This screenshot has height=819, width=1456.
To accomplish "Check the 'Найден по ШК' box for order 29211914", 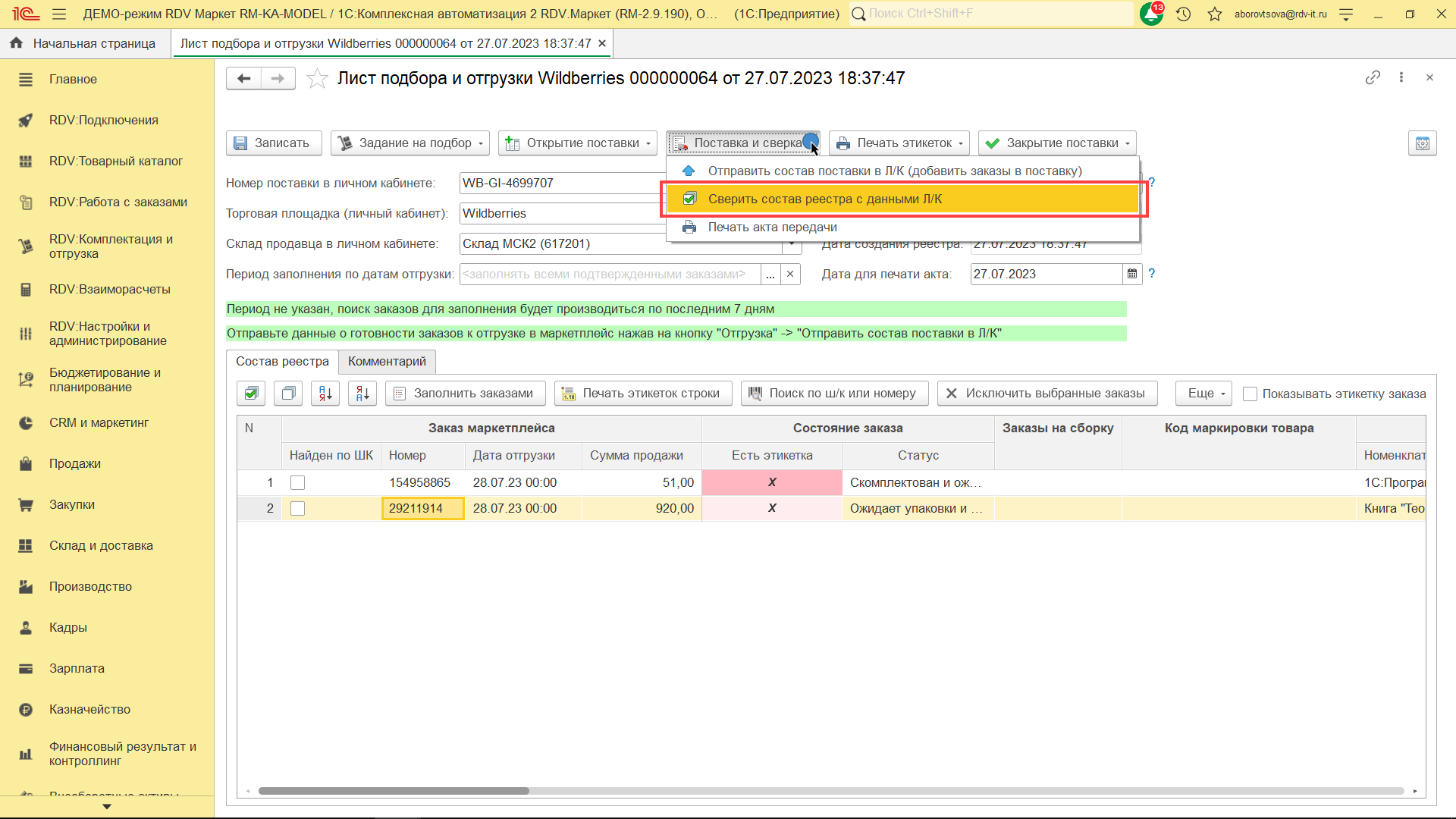I will pos(298,508).
